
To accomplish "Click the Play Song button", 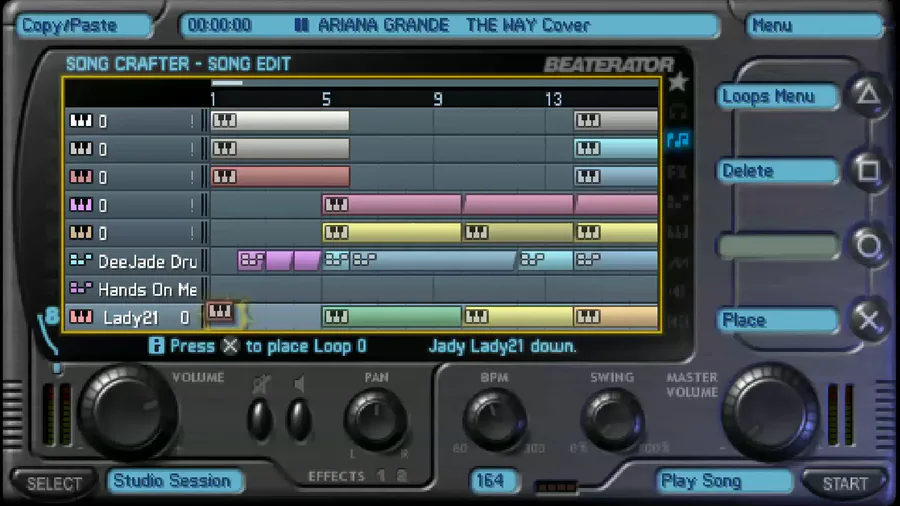I will coord(723,481).
